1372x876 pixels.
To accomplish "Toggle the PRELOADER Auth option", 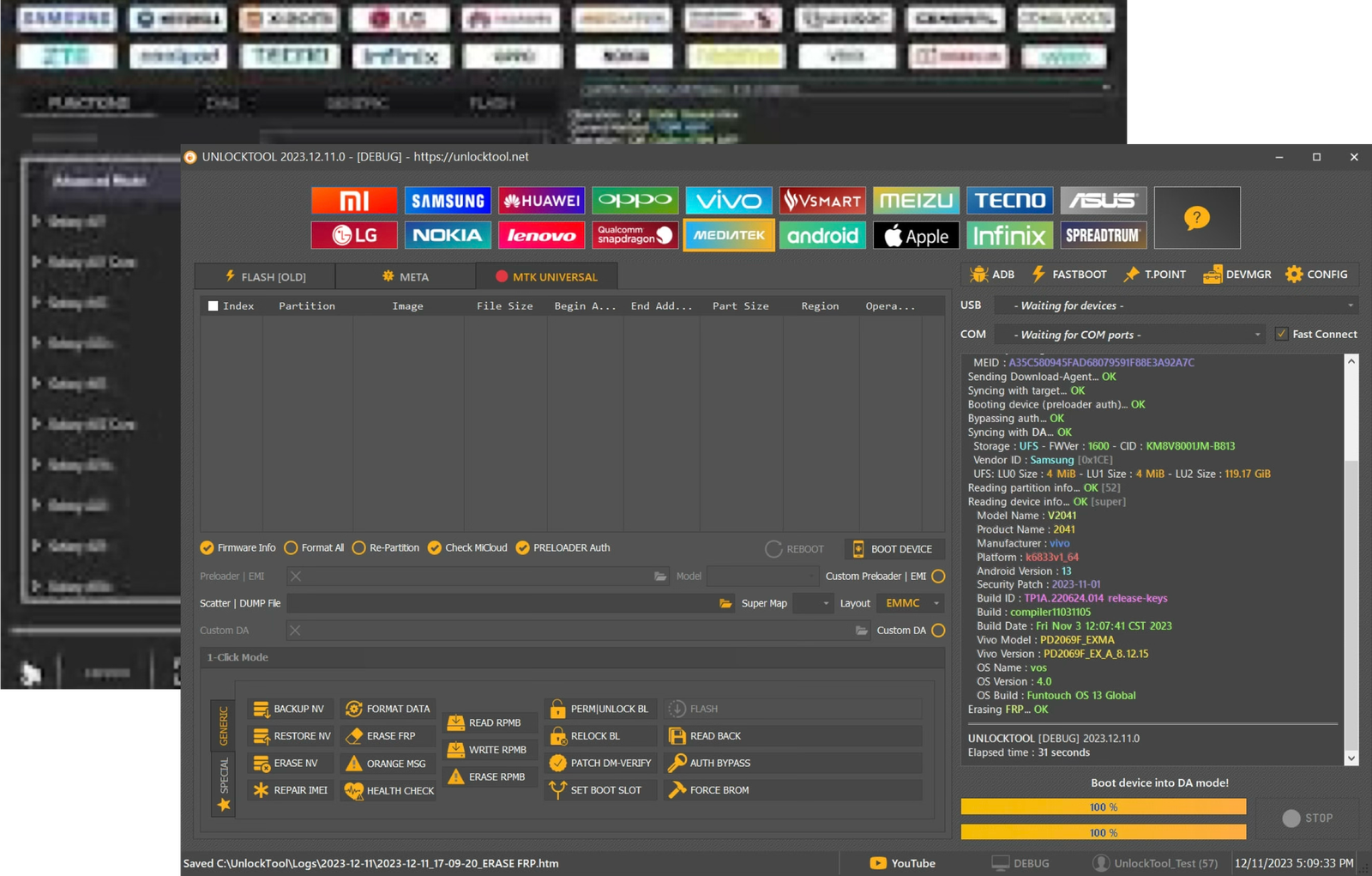I will pos(522,548).
